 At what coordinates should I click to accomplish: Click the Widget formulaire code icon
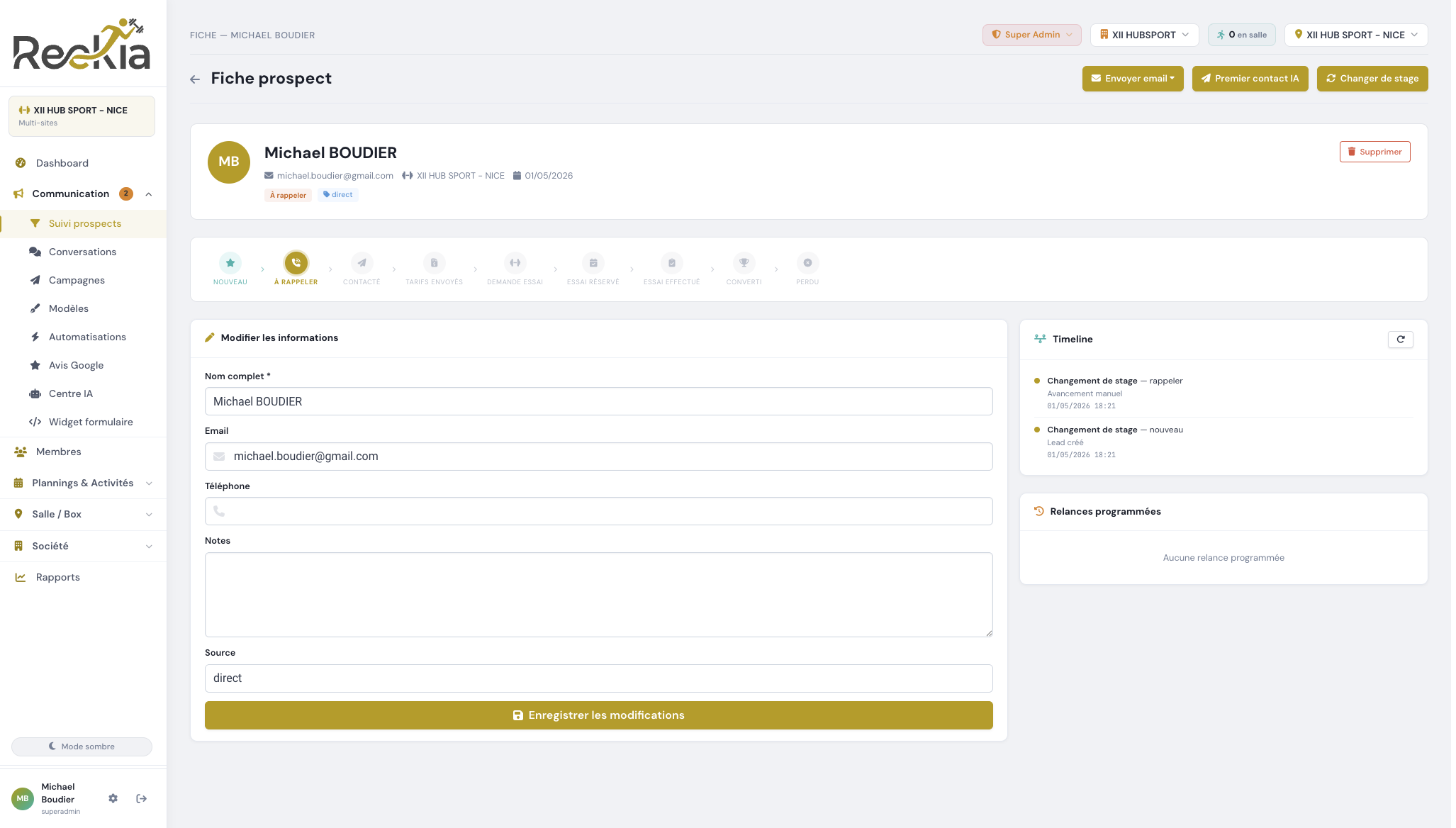(x=35, y=422)
